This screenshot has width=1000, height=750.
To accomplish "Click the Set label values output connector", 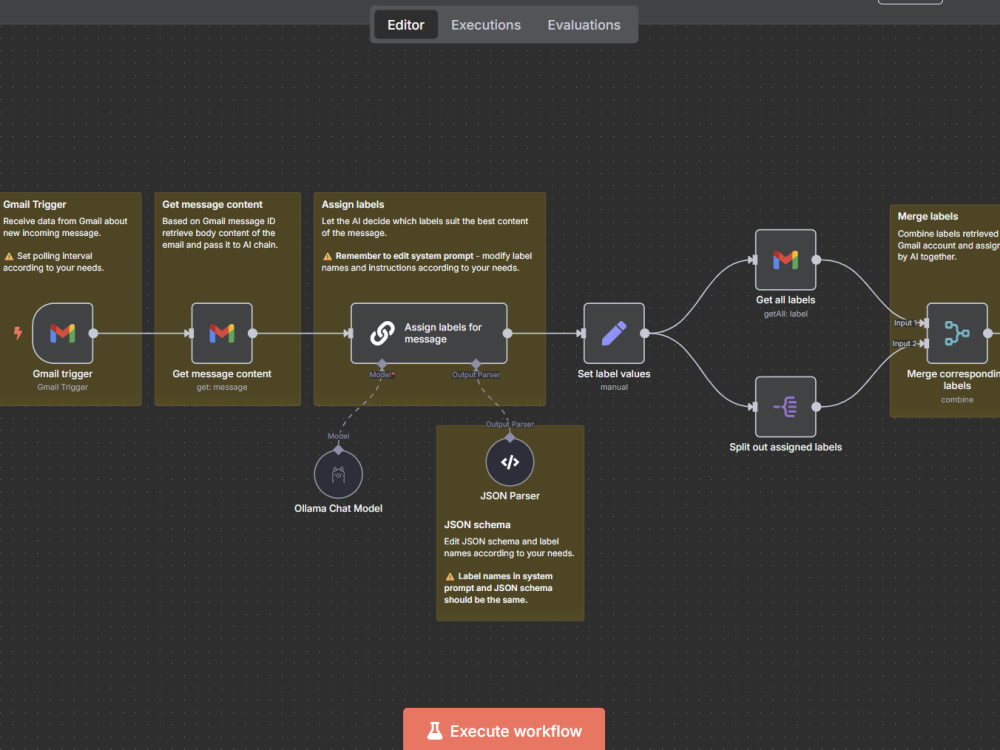I will click(645, 333).
